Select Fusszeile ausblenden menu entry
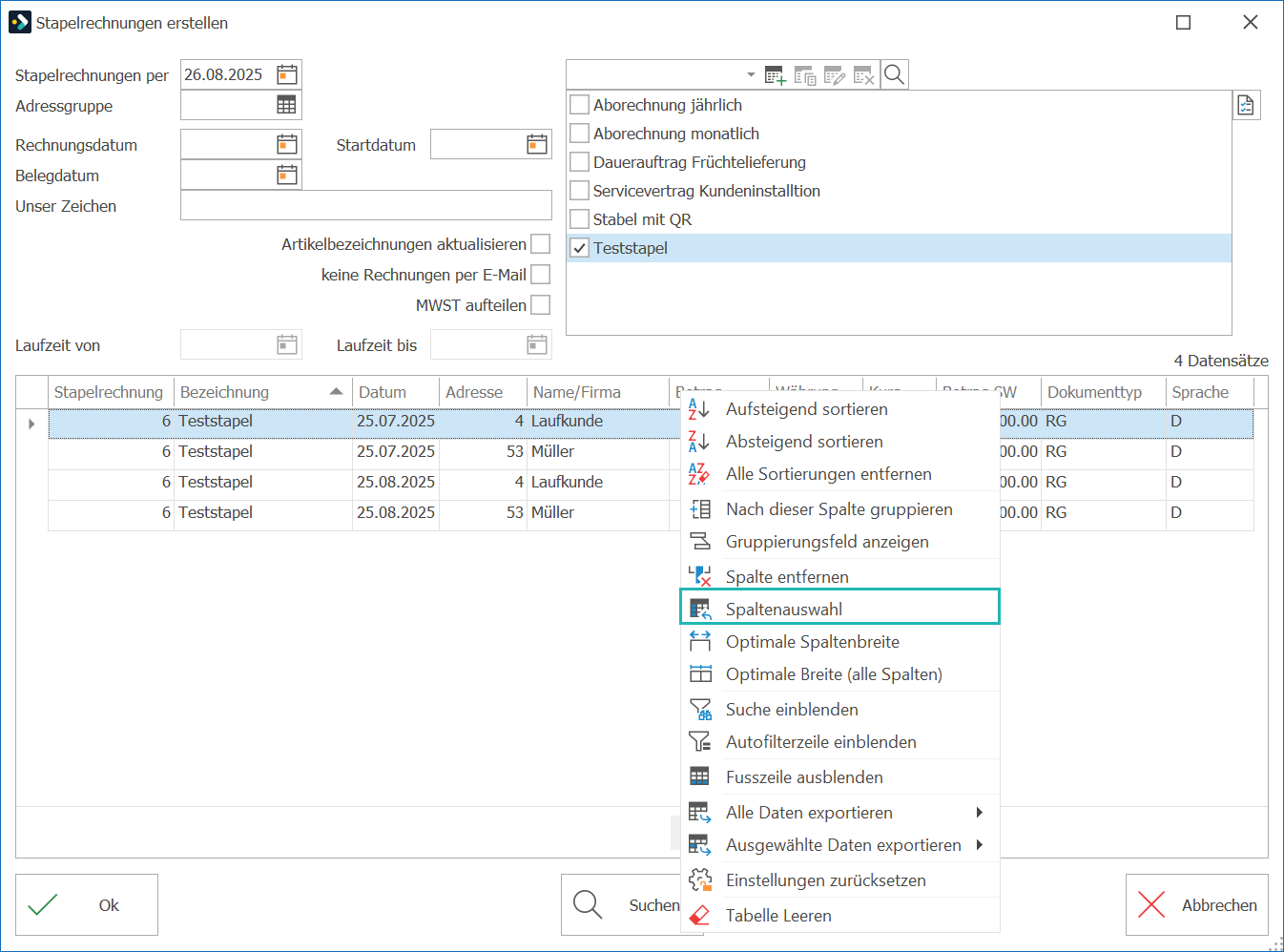 [839, 777]
